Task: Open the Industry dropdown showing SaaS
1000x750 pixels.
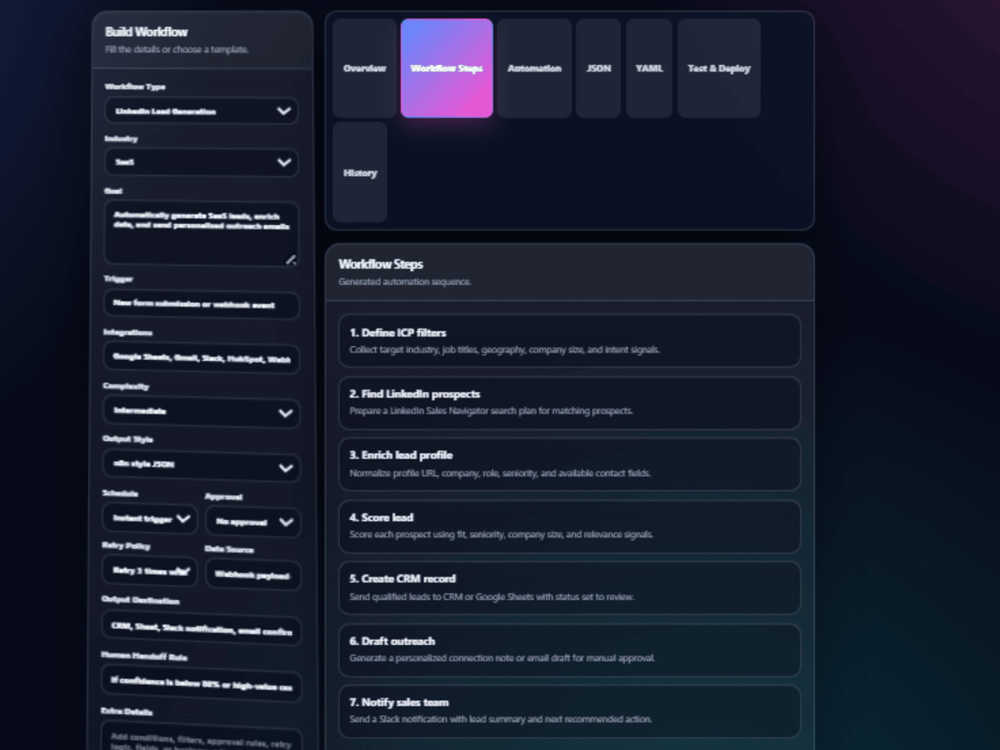Action: click(x=201, y=162)
